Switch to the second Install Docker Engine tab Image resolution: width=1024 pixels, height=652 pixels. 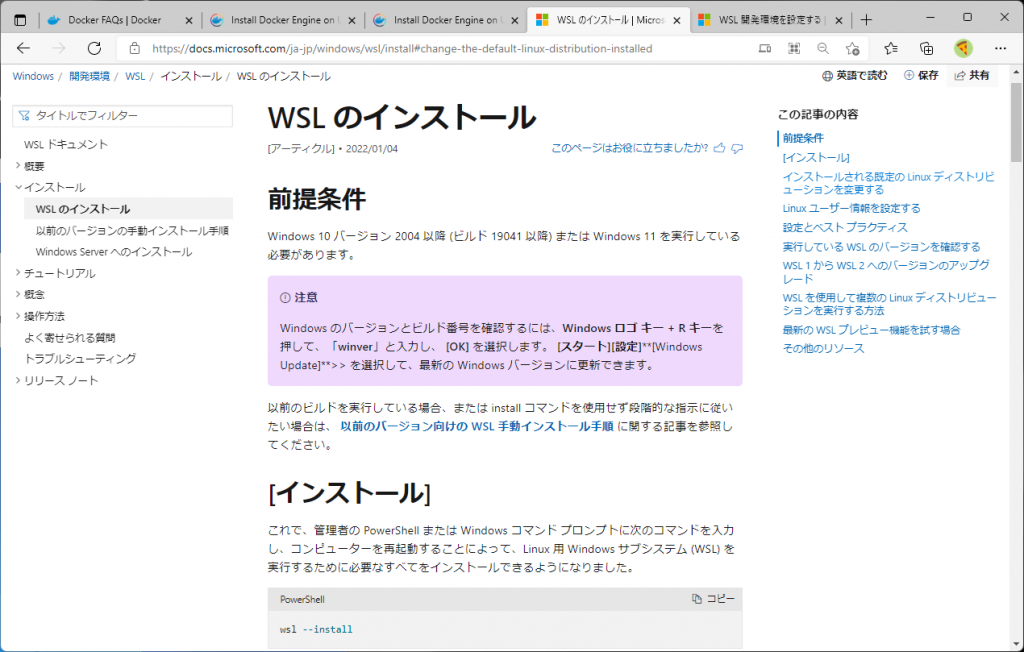pos(444,20)
